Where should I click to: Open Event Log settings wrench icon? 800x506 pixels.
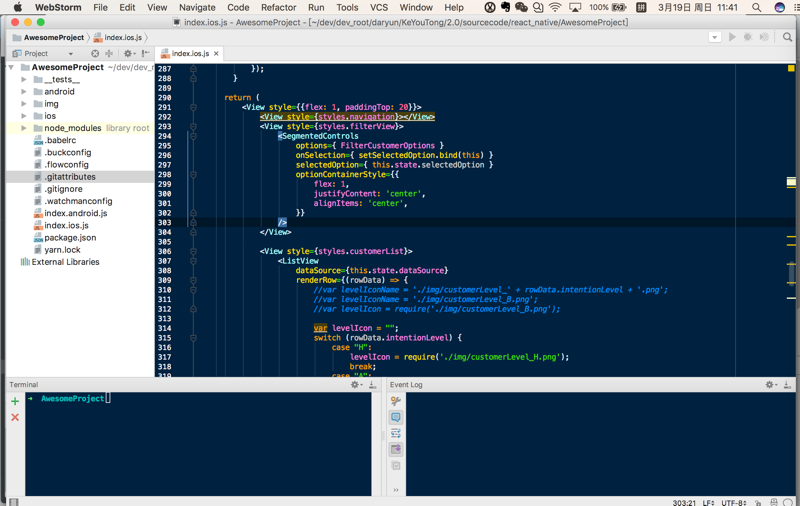(x=396, y=401)
